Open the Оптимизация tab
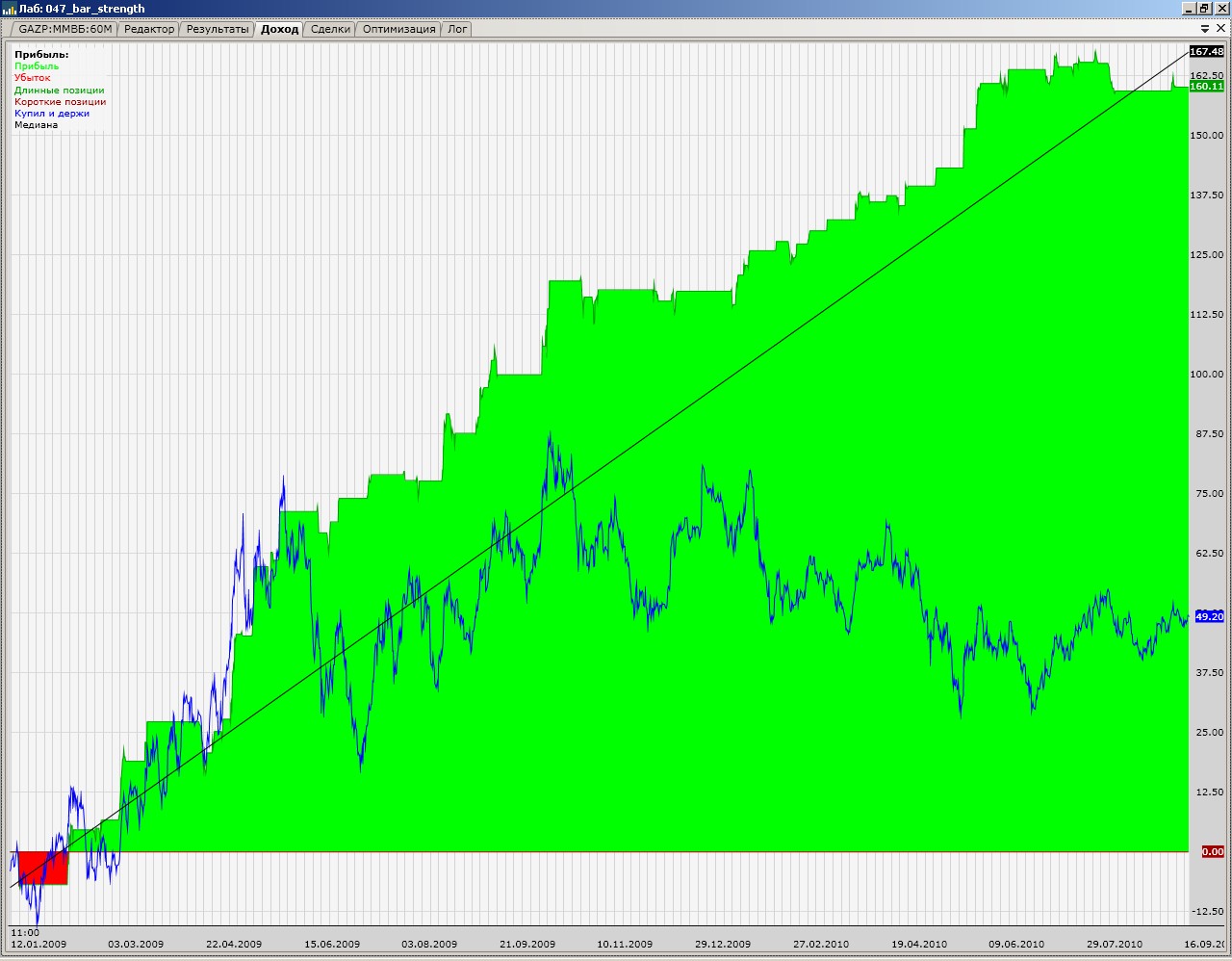Viewport: 1232px width, 961px height. click(398, 29)
